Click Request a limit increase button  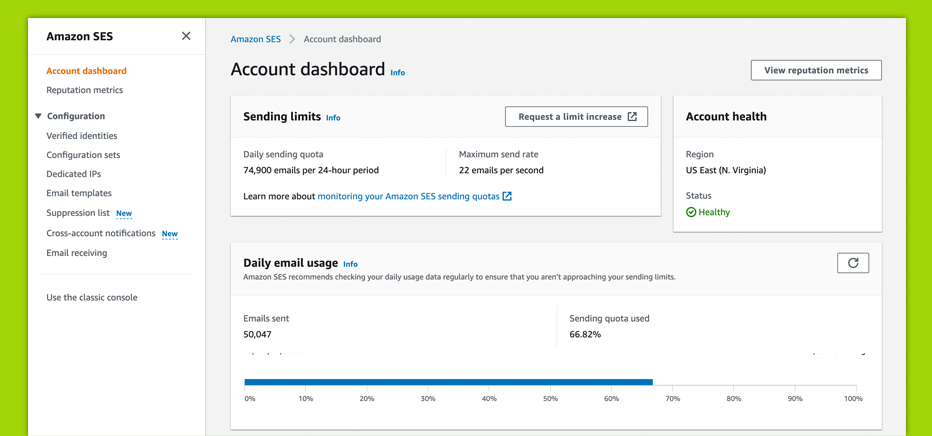click(x=576, y=117)
